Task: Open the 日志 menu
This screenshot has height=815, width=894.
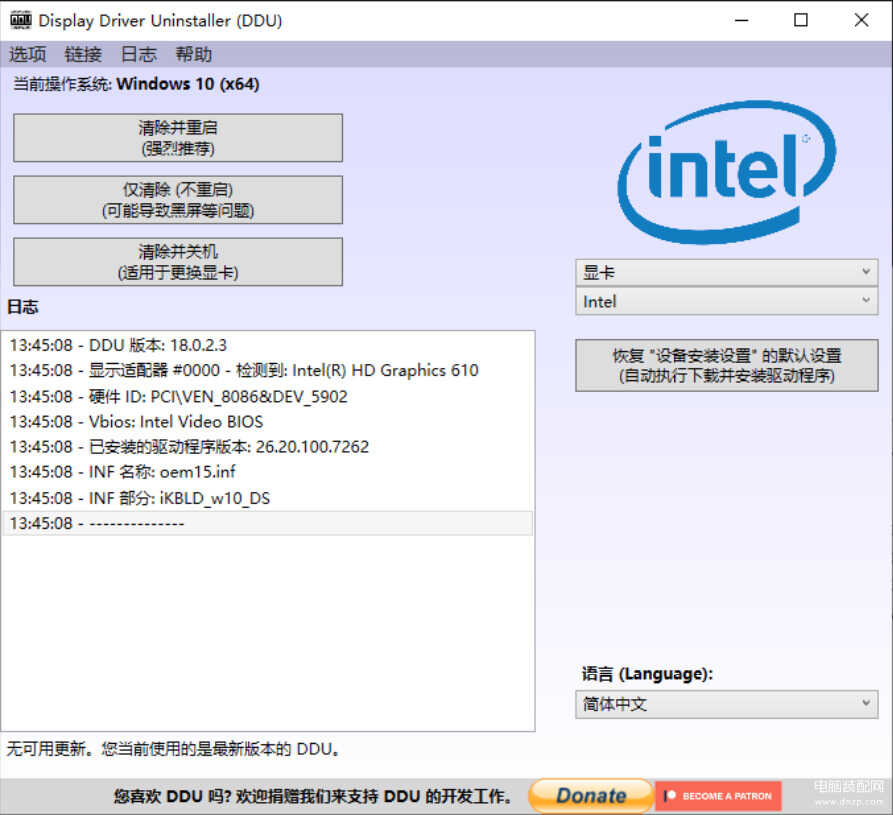Action: click(x=139, y=55)
